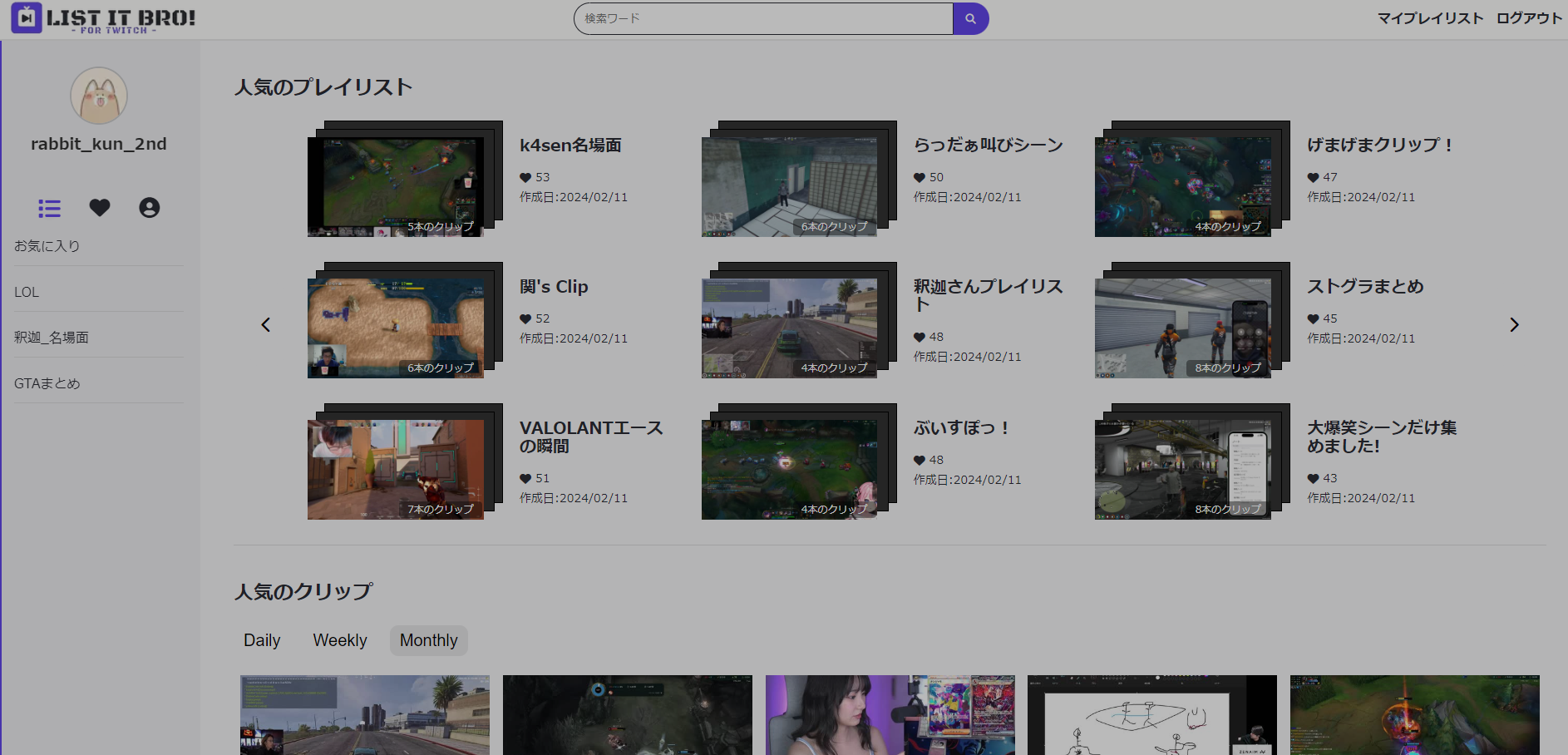
Task: Click the 関's Clip title
Action: click(x=554, y=287)
